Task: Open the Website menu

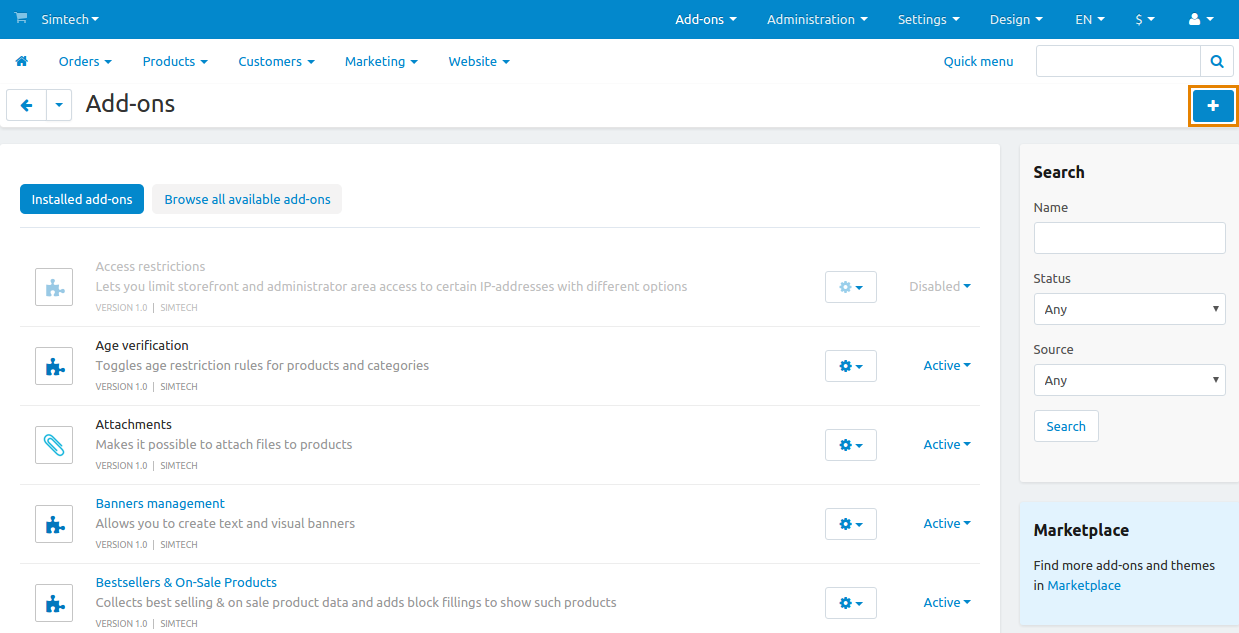Action: tap(479, 61)
